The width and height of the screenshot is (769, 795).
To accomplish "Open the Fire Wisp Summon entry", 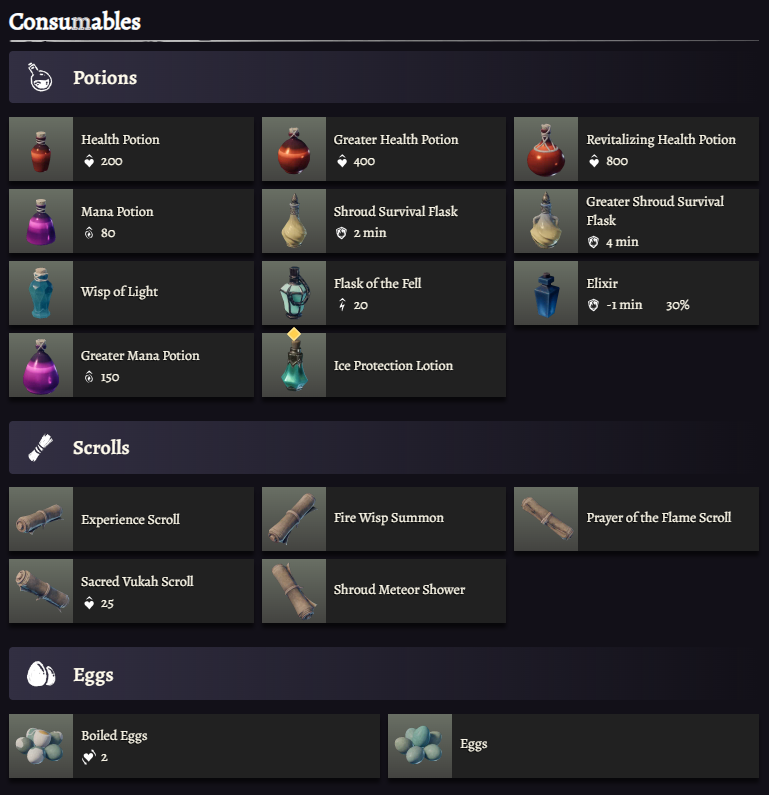I will coord(389,518).
